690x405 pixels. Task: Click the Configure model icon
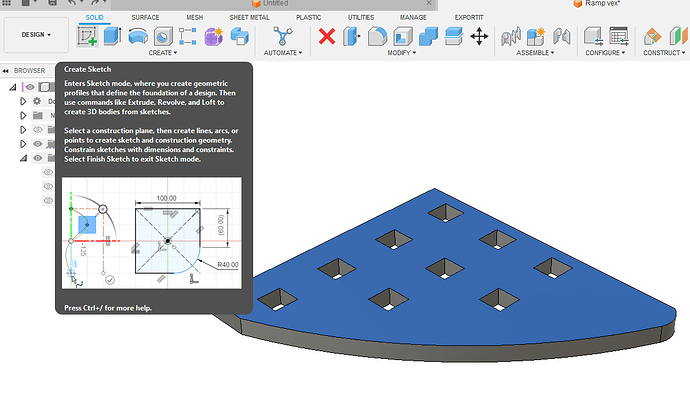coord(593,37)
